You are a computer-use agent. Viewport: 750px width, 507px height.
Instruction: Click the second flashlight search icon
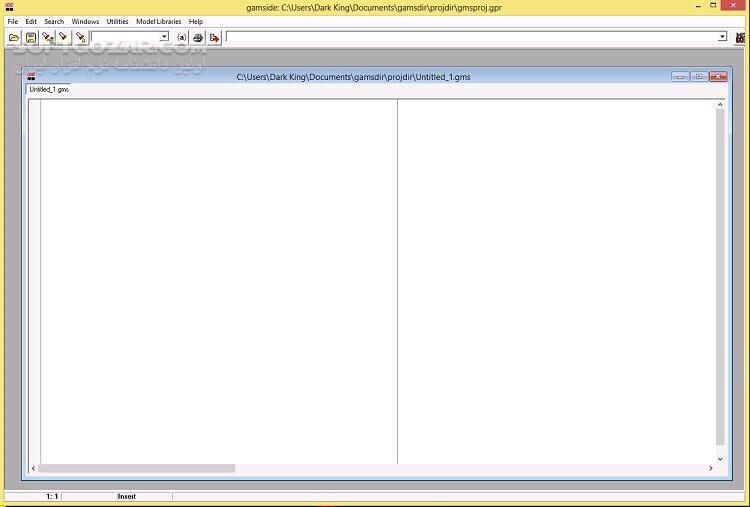[x=63, y=37]
